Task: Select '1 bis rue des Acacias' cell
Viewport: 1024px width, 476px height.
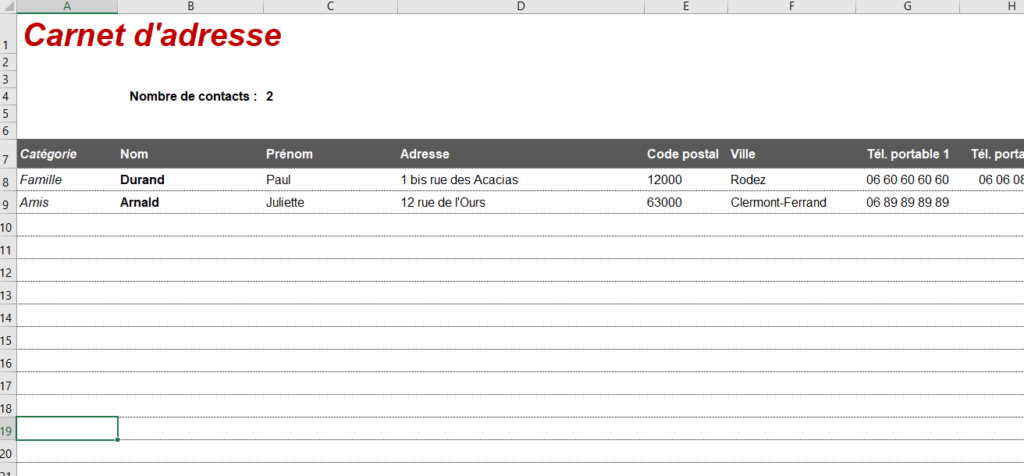Action: tap(520, 180)
